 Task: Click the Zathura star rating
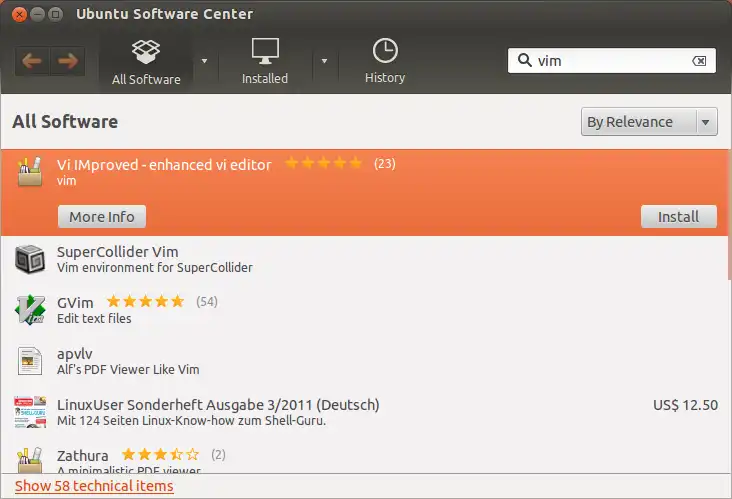pos(160,455)
